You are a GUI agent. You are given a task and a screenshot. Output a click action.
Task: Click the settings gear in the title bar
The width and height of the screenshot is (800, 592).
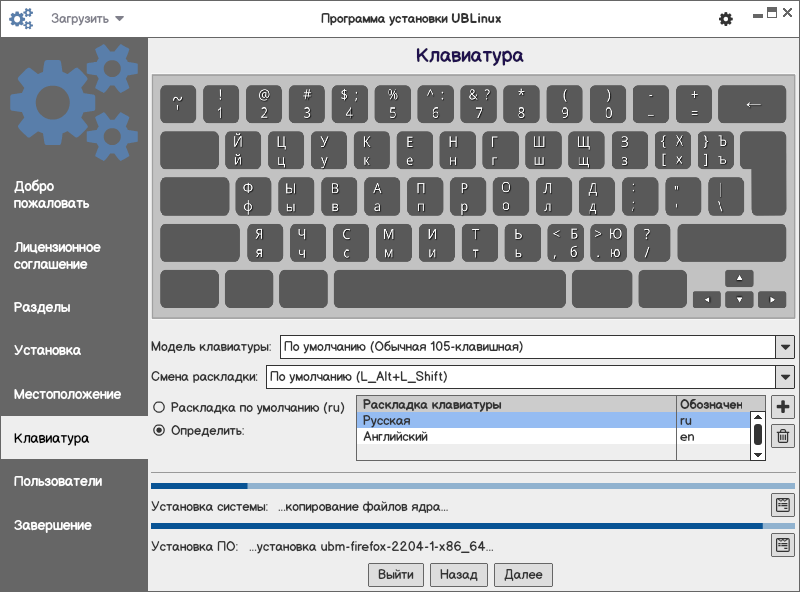726,19
